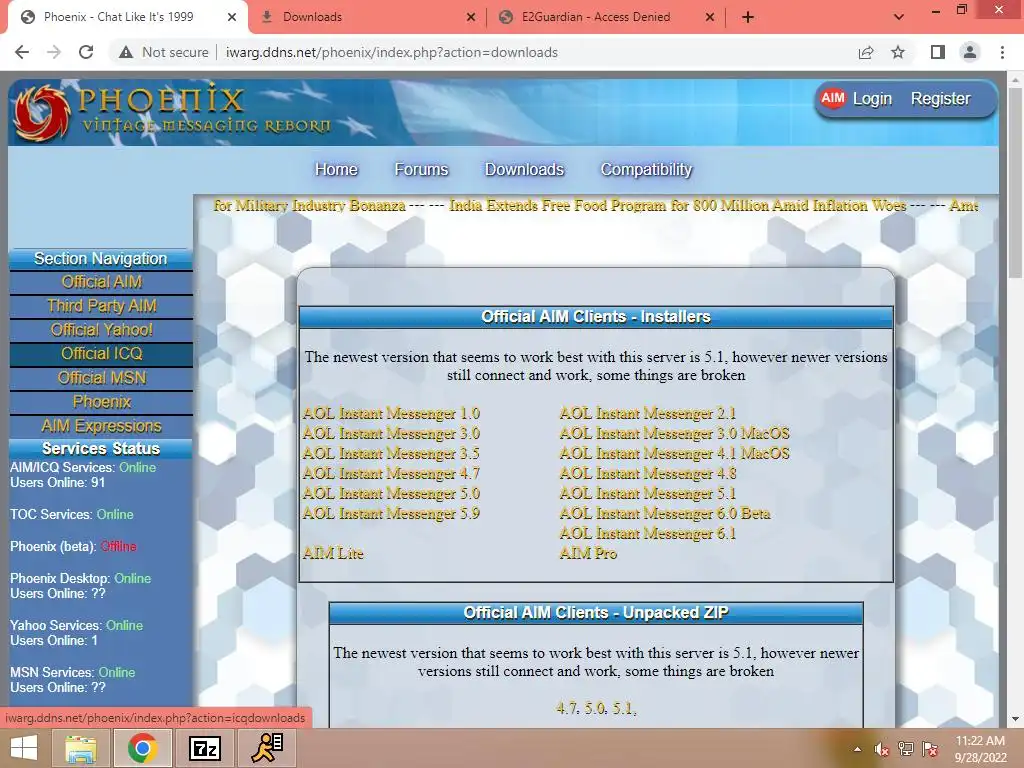This screenshot has height=768, width=1024.
Task: Click the browser forward arrow
Action: pyautogui.click(x=54, y=52)
